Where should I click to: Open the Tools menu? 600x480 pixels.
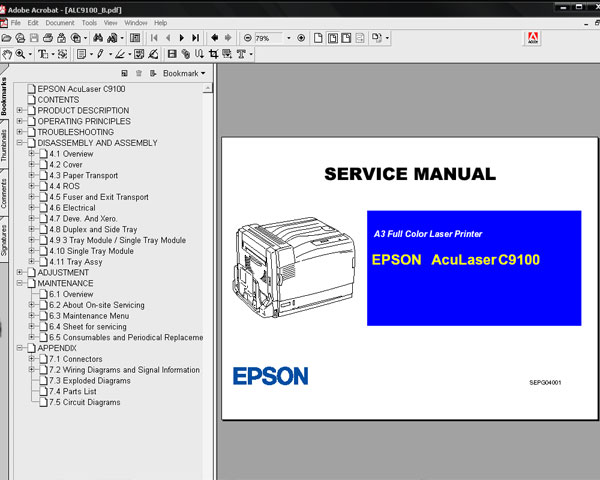point(89,23)
